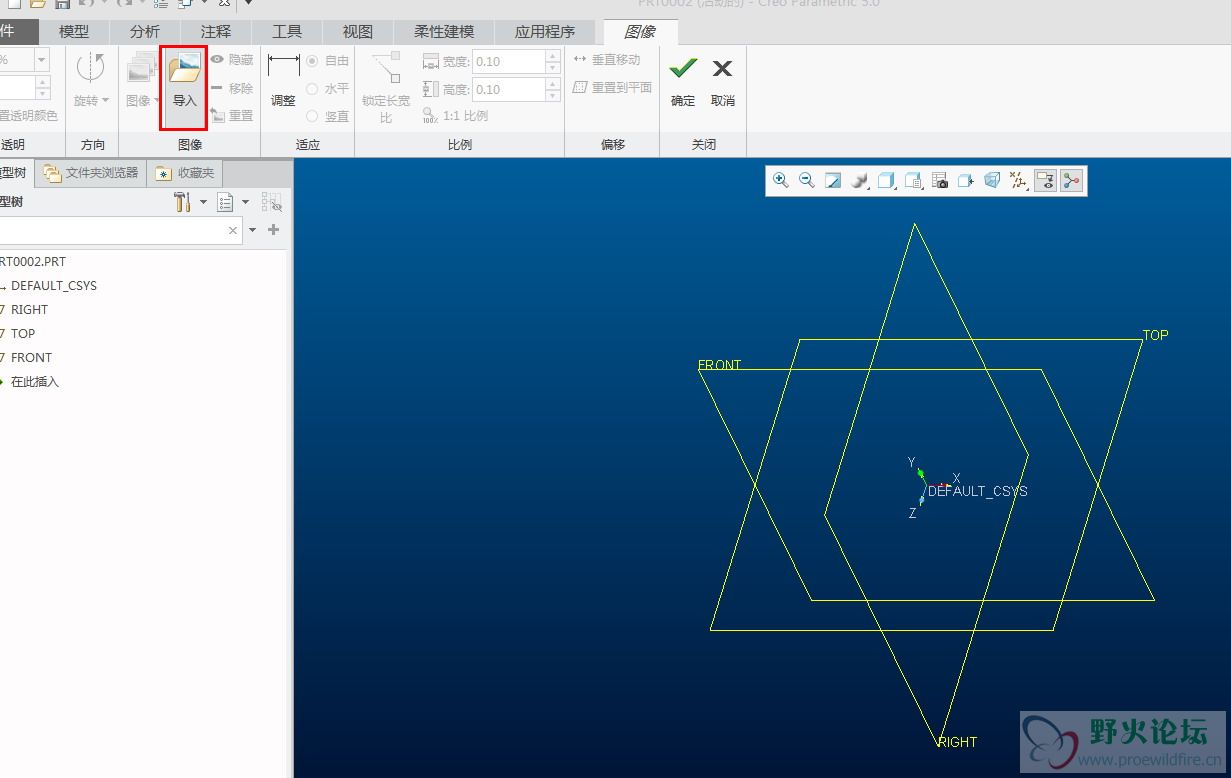Click 取消 X to cancel

(x=723, y=82)
